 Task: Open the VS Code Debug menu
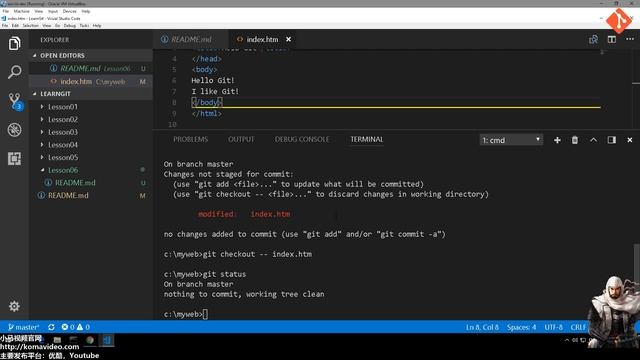(70, 25)
